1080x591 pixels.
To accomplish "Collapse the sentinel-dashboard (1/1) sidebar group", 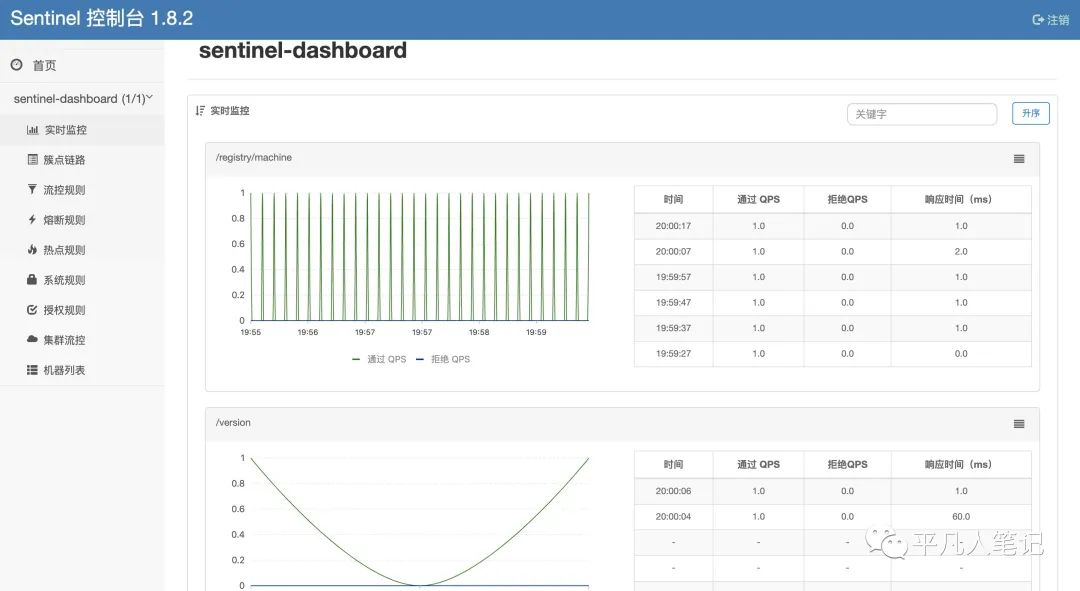I will 82,98.
